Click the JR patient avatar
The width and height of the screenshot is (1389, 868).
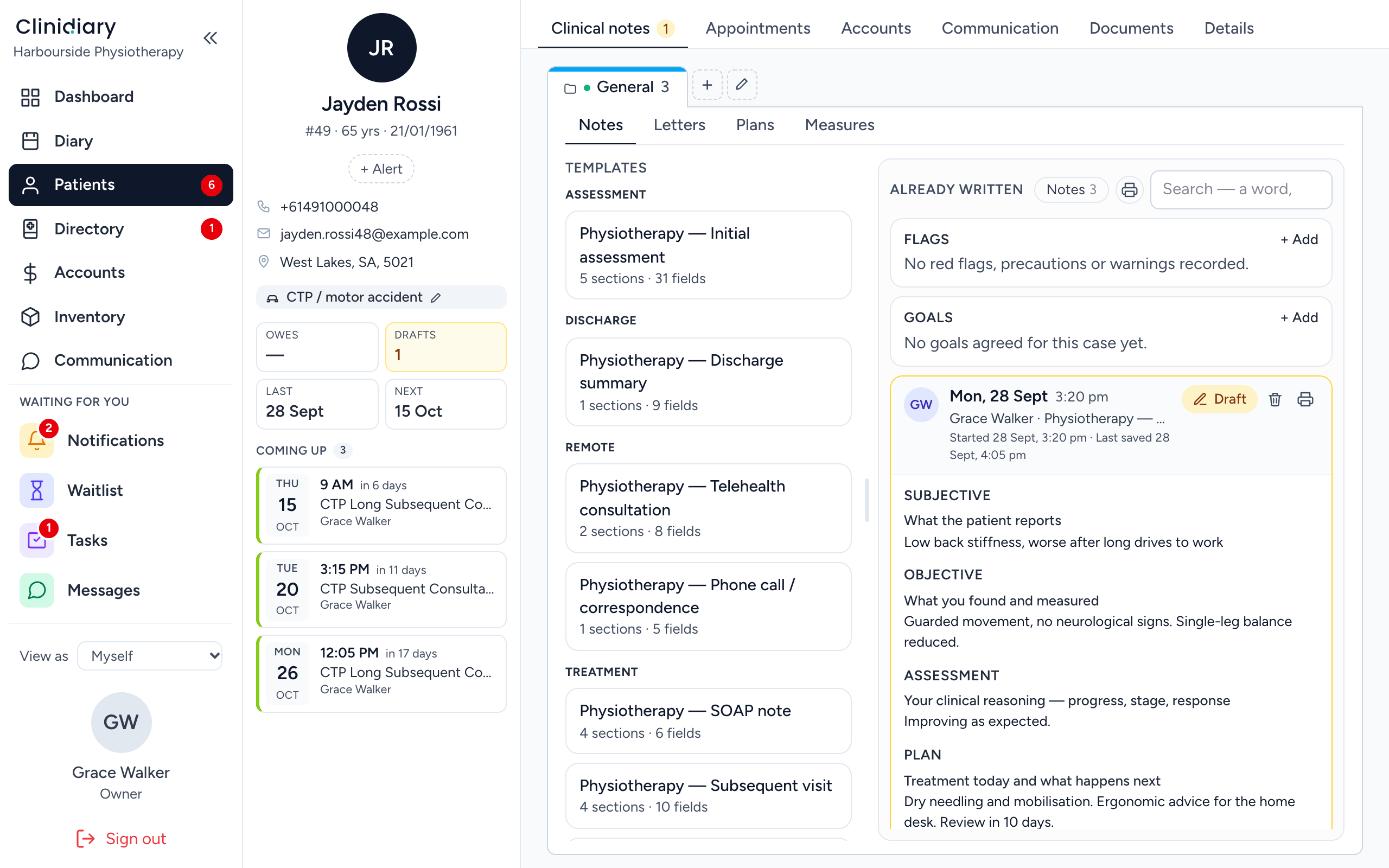(381, 48)
